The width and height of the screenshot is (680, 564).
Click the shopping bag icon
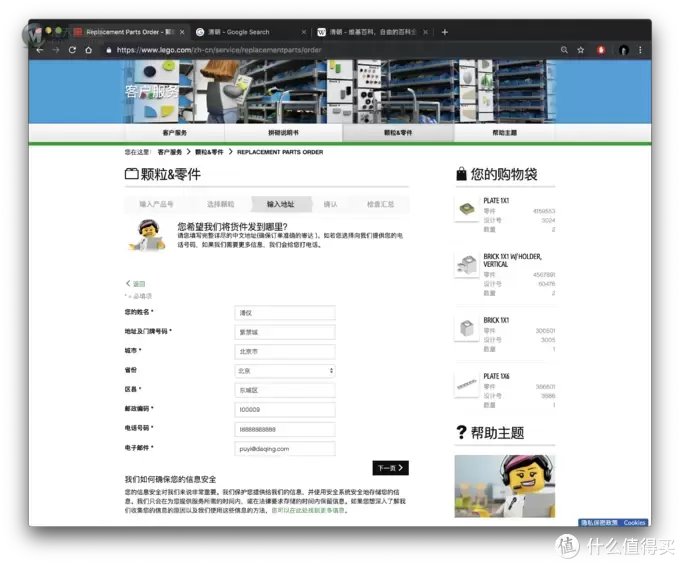click(x=461, y=174)
